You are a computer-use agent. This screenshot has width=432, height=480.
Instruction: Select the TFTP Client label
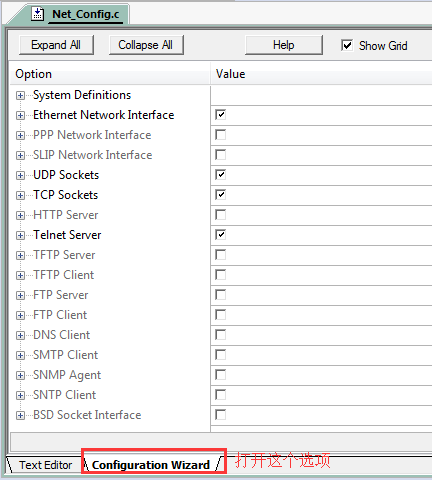point(64,275)
